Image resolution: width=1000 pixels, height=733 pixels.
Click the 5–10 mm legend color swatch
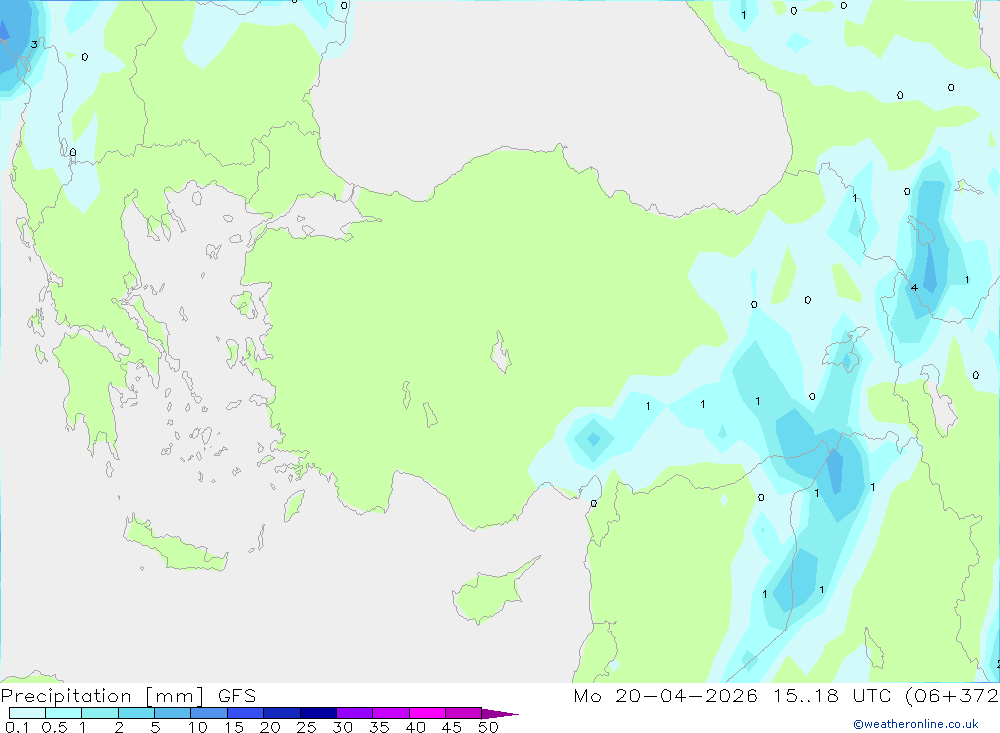(x=173, y=713)
